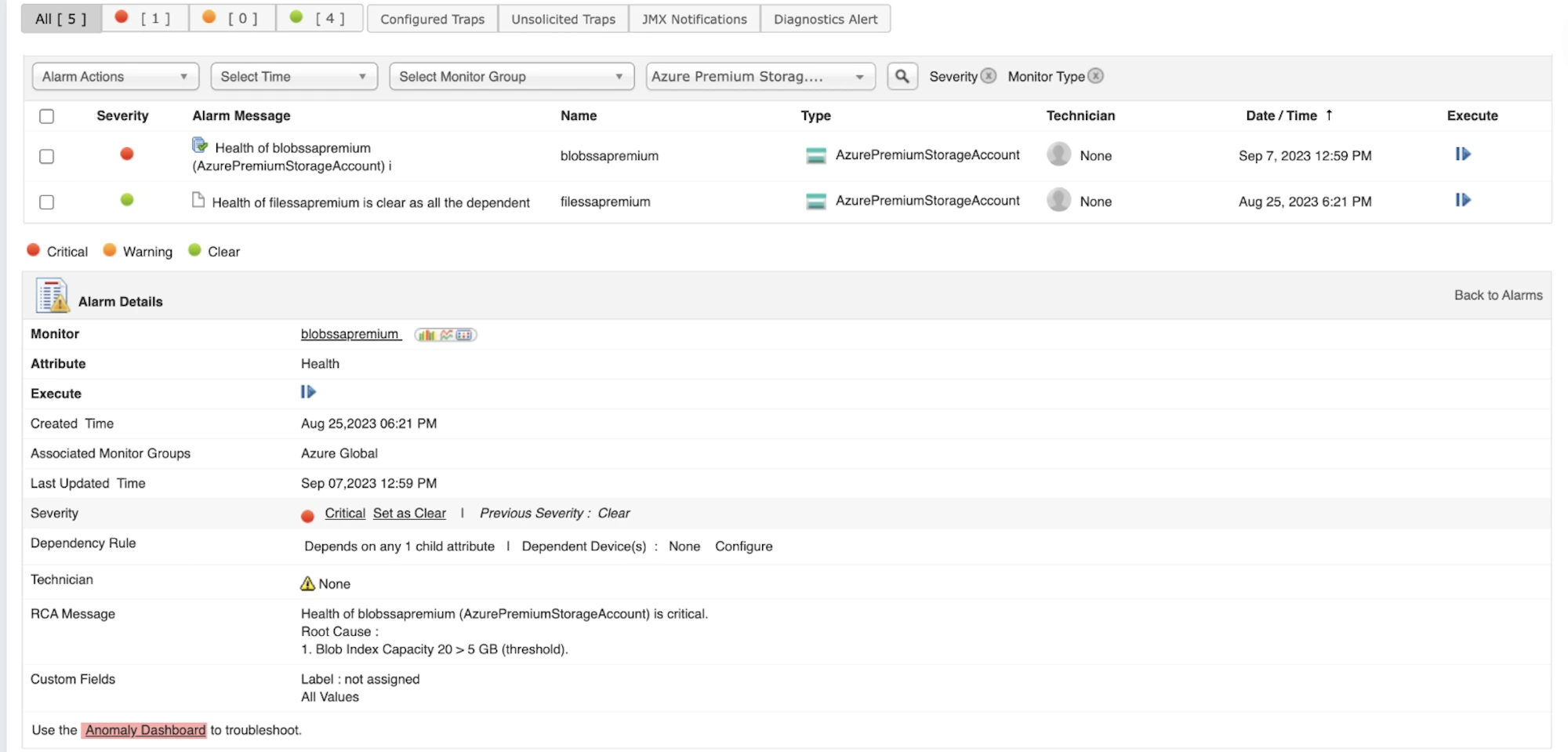
Task: Click storage account type icon in blobssapremium row
Action: click(x=816, y=155)
